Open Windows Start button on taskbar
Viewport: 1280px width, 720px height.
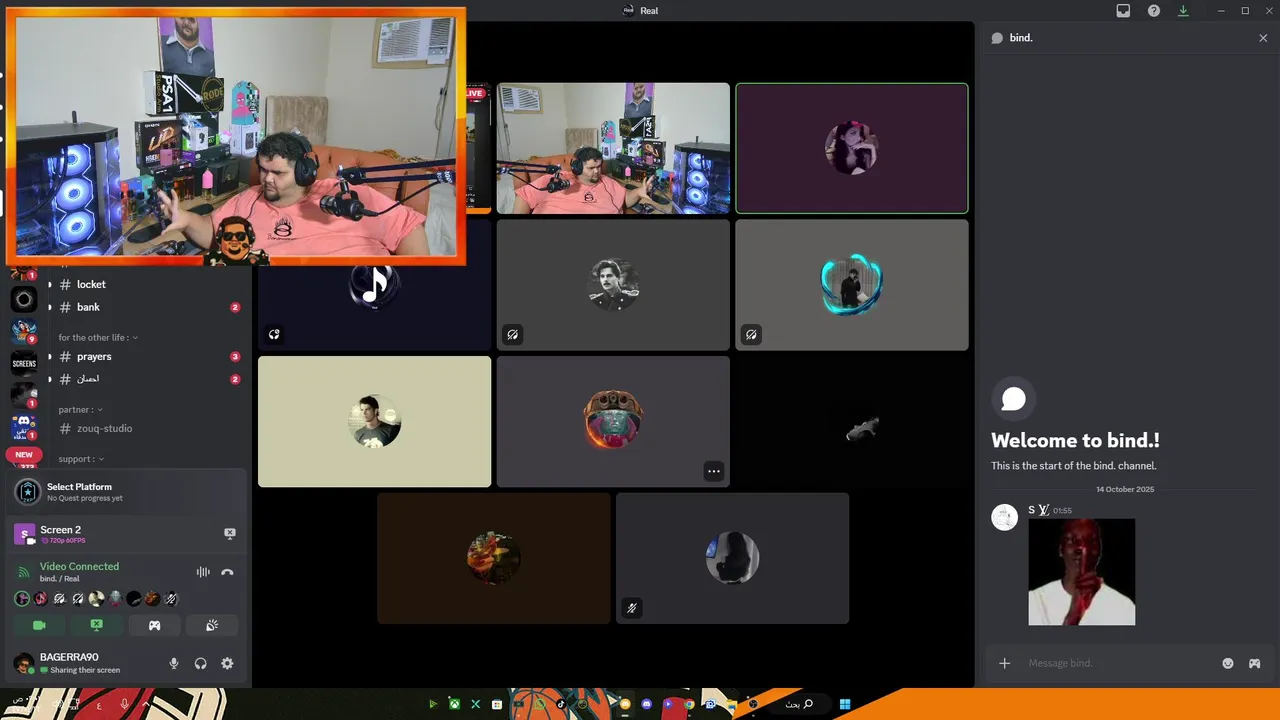click(x=845, y=704)
